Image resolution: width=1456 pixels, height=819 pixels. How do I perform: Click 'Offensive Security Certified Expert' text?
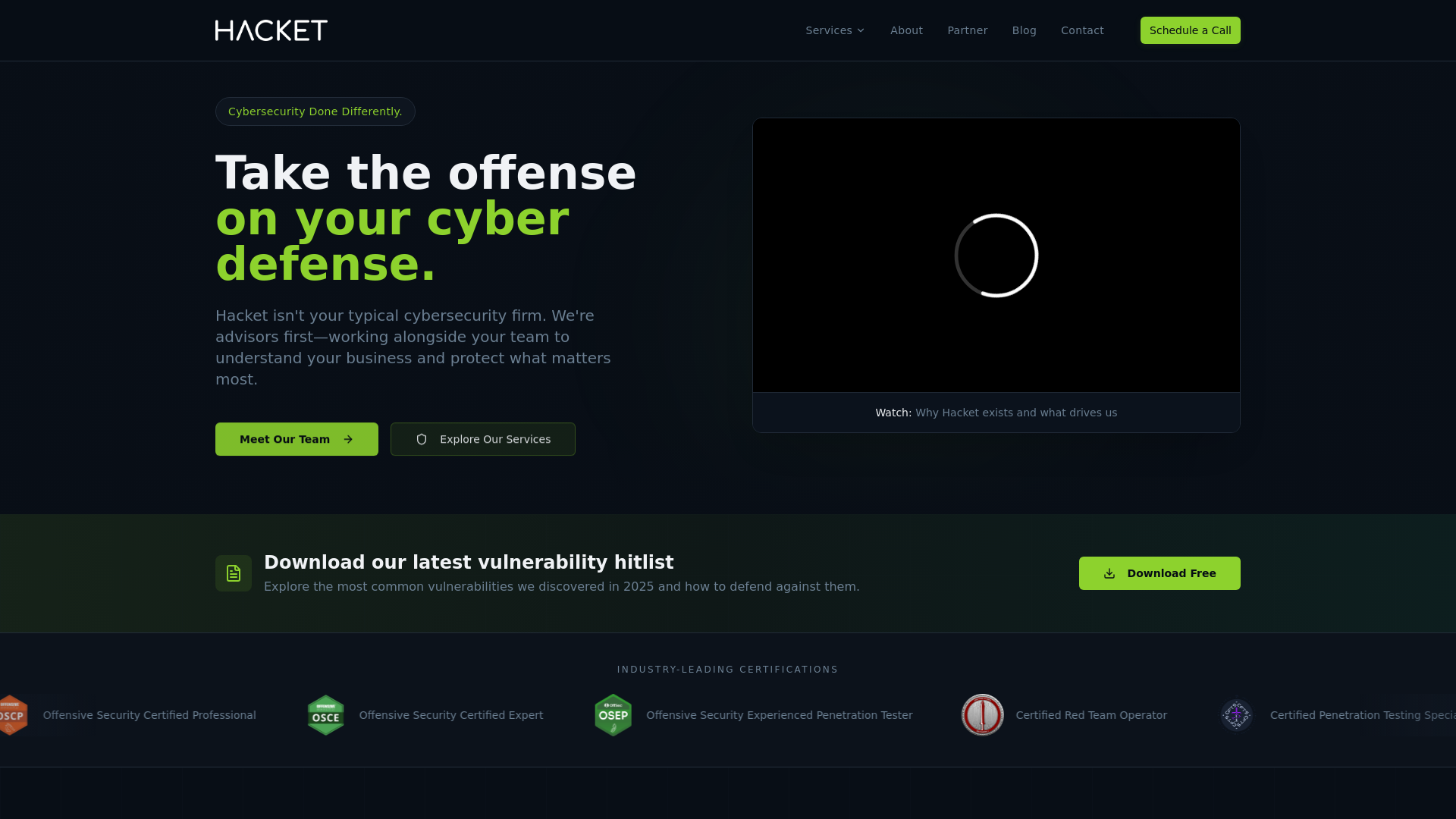pos(450,715)
